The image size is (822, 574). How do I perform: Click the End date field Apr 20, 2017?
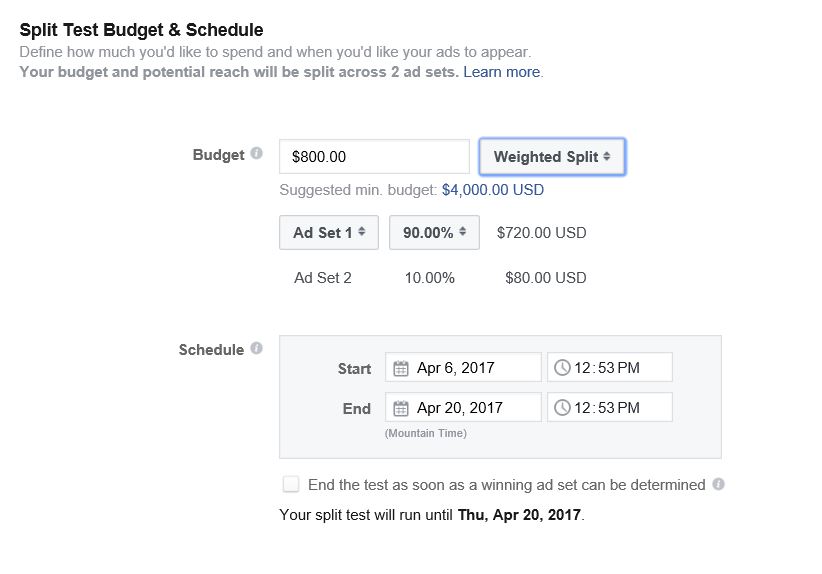[x=463, y=407]
